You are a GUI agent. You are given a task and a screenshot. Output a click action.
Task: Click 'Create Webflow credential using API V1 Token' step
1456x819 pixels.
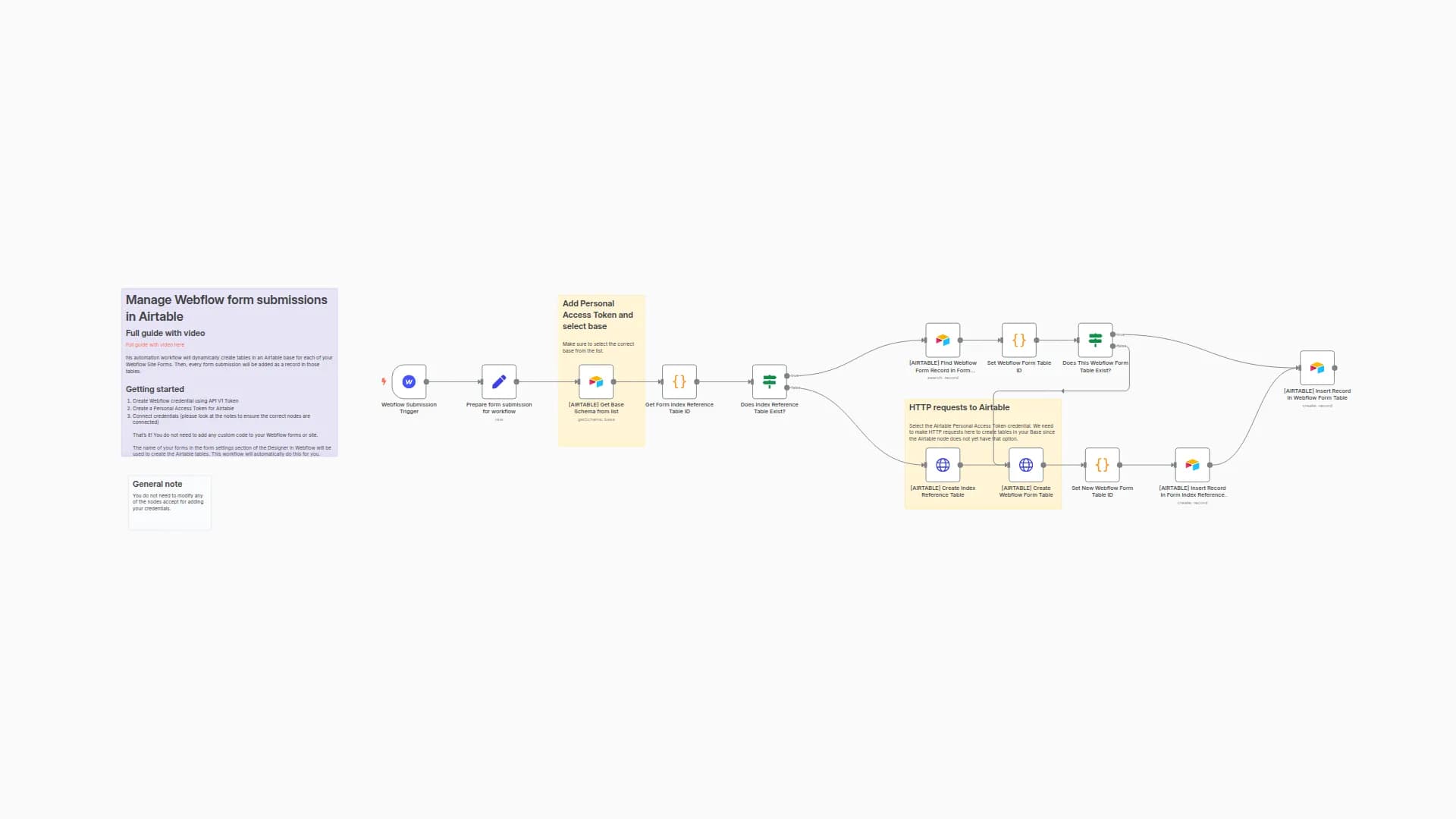[x=186, y=400]
